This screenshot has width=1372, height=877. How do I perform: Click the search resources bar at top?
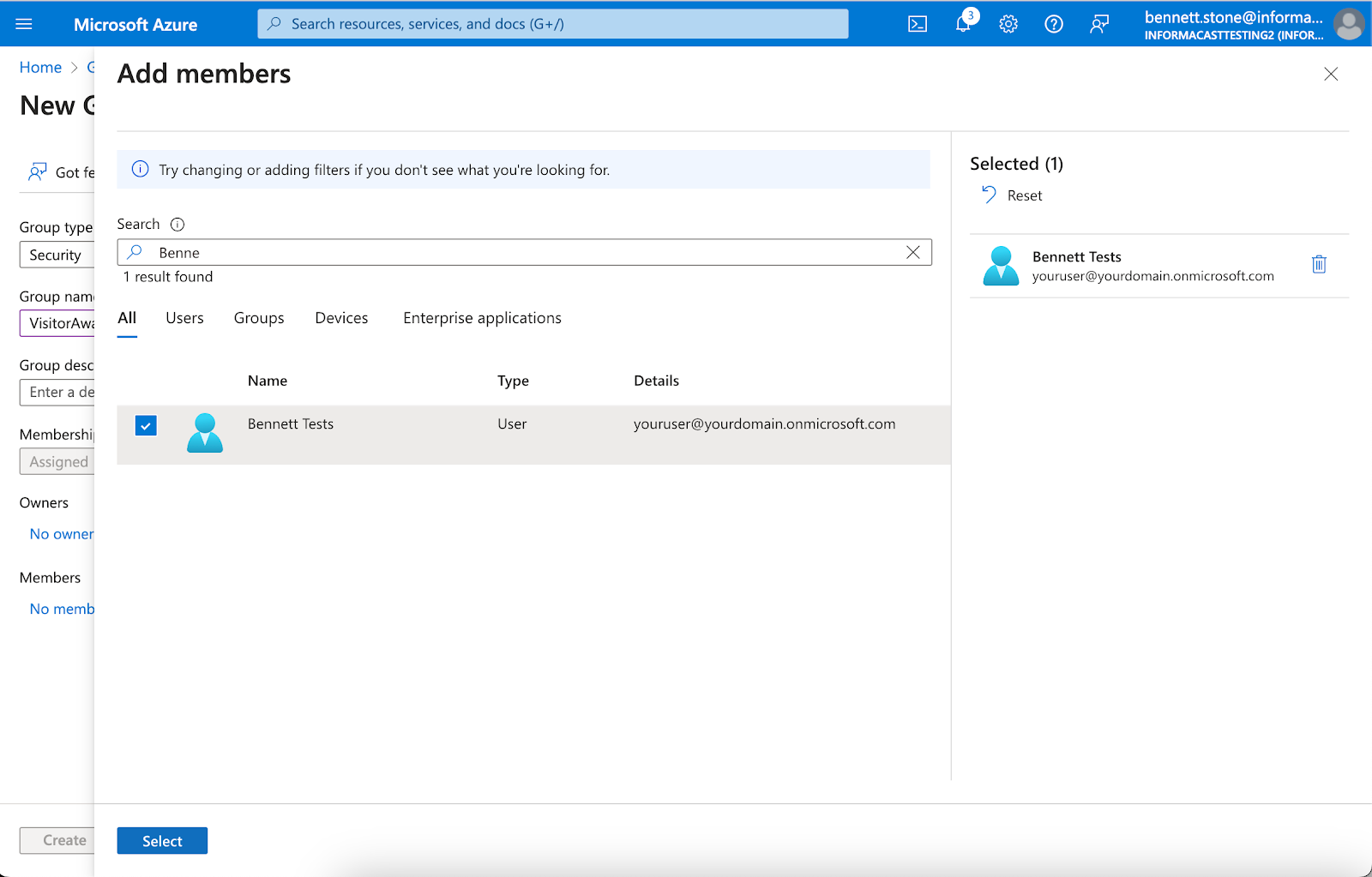(552, 23)
